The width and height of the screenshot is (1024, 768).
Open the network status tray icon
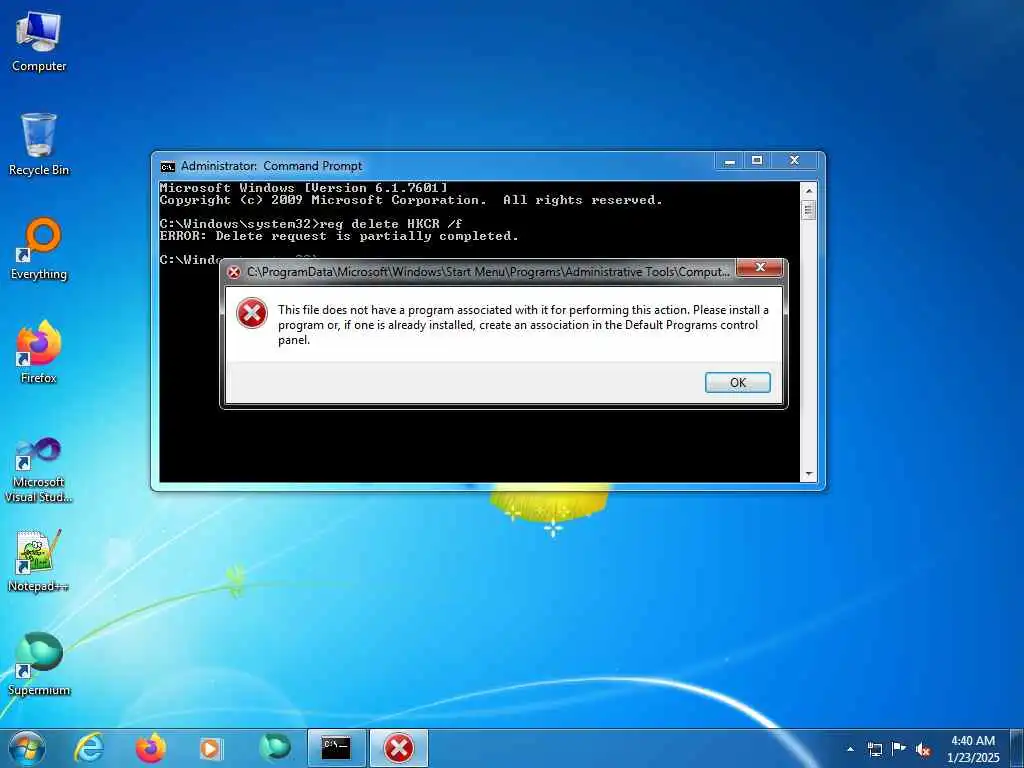coord(874,749)
